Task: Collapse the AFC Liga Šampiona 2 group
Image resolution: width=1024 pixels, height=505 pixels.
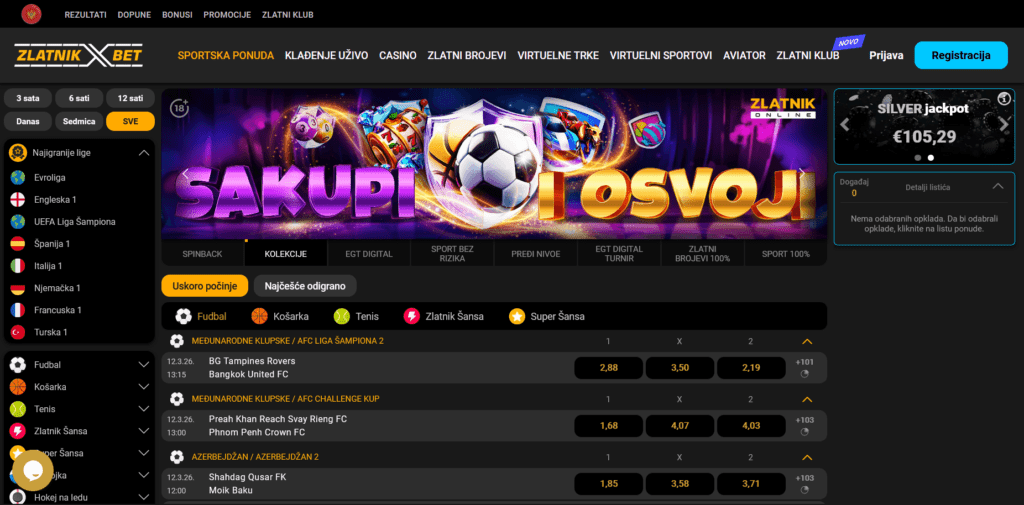Action: [807, 341]
